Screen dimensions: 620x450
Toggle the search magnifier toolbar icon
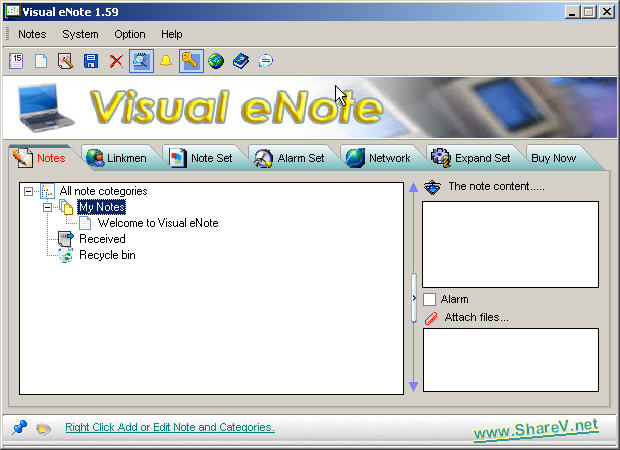tap(141, 61)
